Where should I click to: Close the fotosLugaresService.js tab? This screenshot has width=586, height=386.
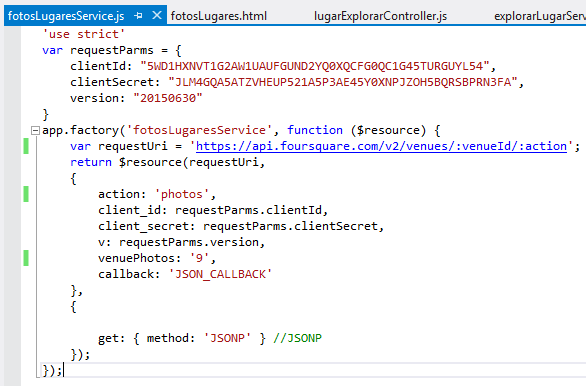tap(157, 15)
